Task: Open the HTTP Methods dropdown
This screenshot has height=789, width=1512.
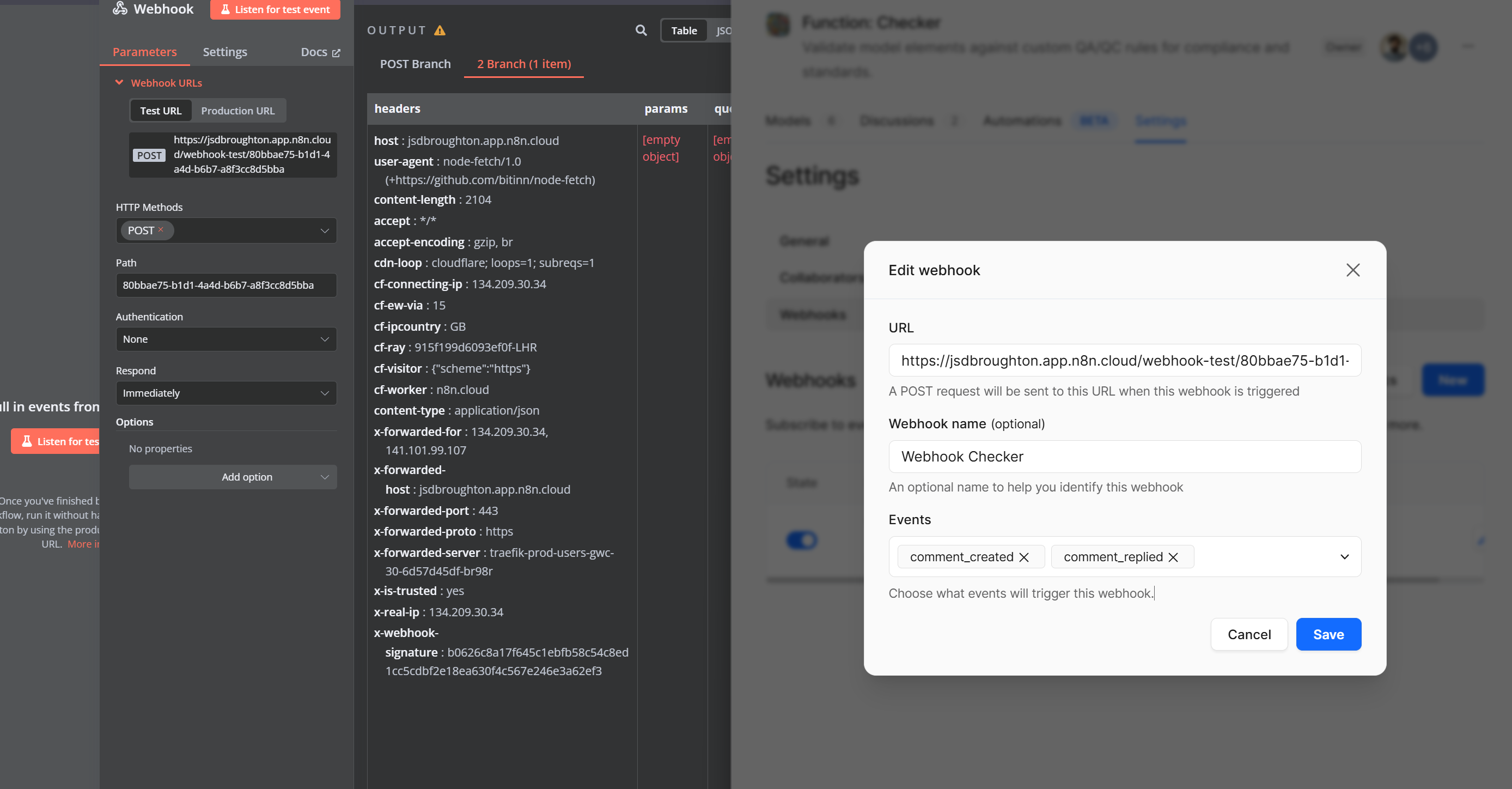Action: coord(226,230)
